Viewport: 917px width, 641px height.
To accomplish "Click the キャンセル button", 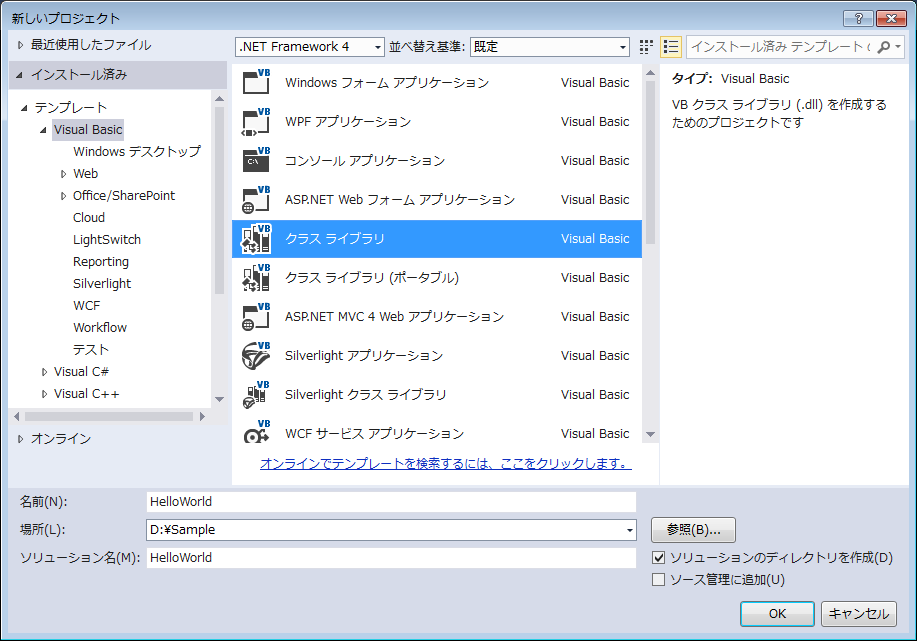I will (x=859, y=614).
